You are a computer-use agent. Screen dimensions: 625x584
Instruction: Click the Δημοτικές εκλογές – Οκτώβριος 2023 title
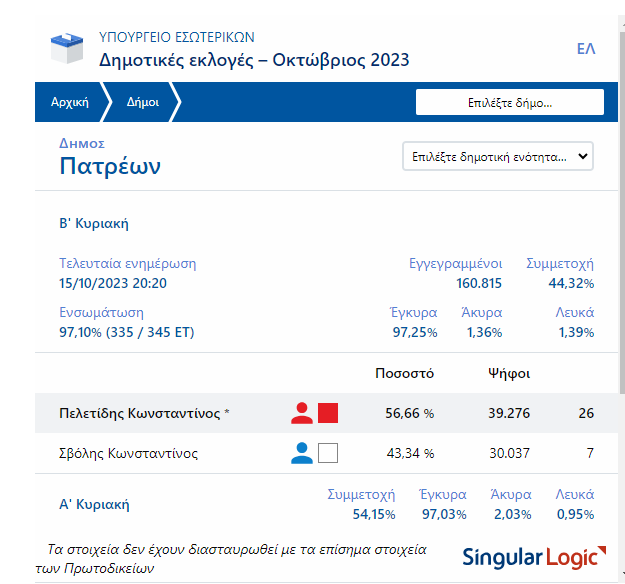(254, 60)
